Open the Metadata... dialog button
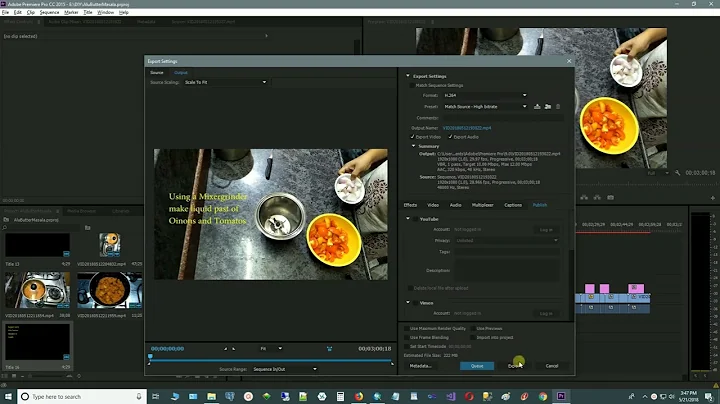Screen dimensions: 720x404 (x=420, y=366)
